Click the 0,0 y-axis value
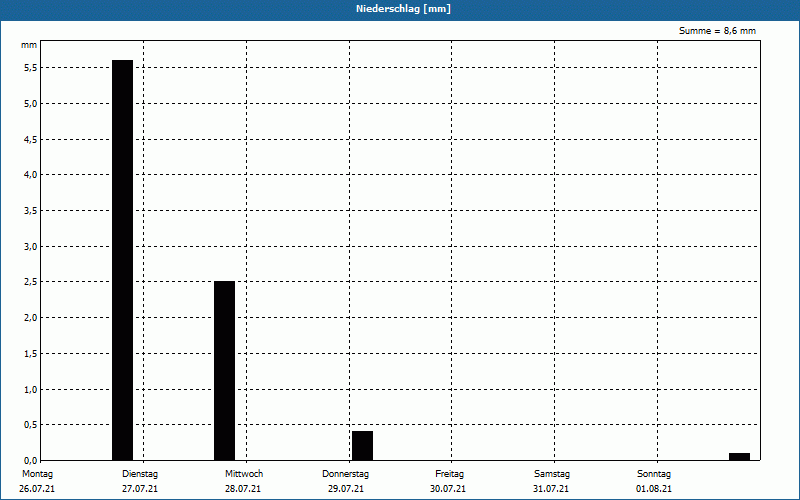 pos(31,461)
